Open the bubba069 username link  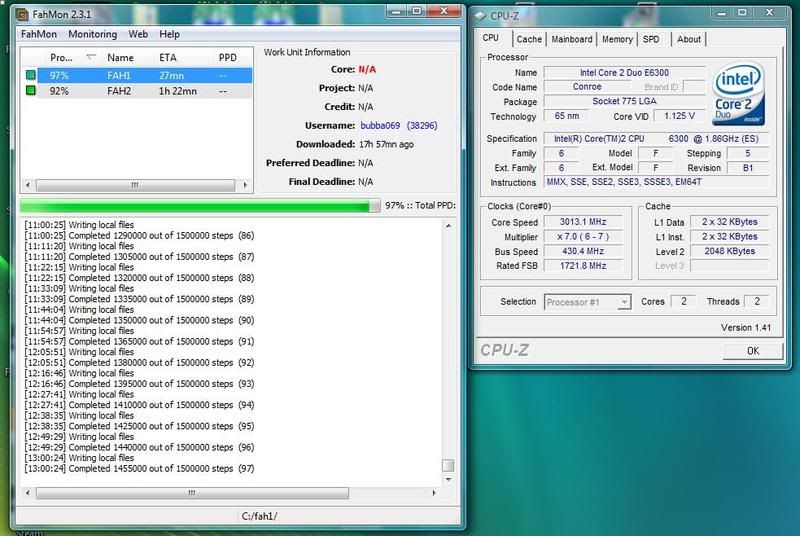click(380, 125)
